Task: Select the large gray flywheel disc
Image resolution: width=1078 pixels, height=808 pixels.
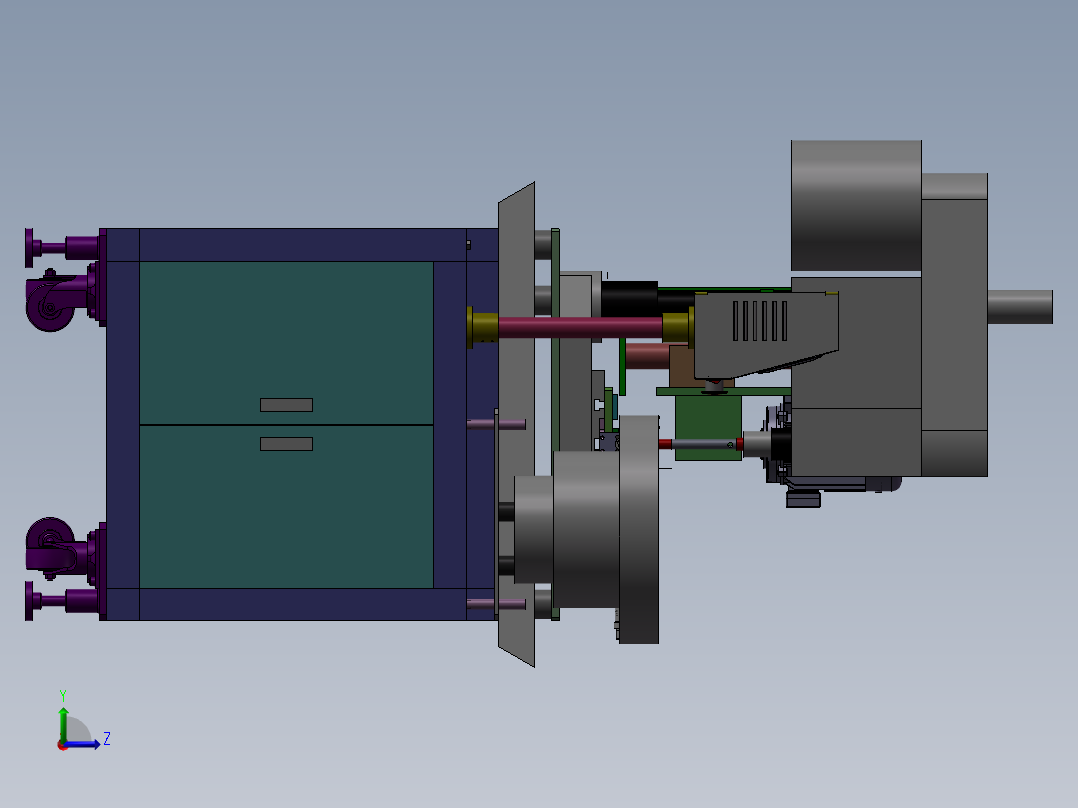Action: tap(639, 529)
